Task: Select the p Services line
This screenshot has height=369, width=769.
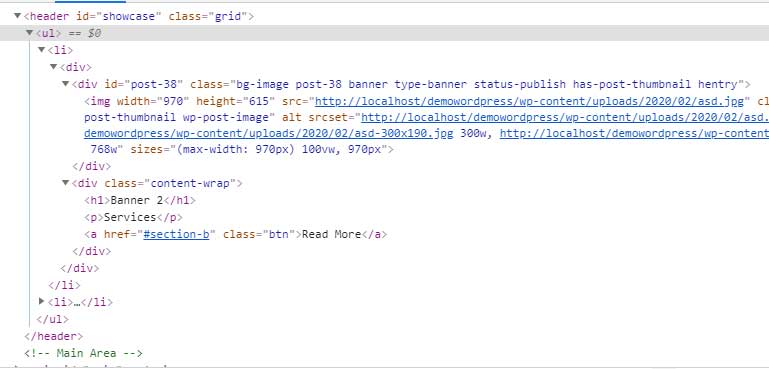Action: pos(133,217)
